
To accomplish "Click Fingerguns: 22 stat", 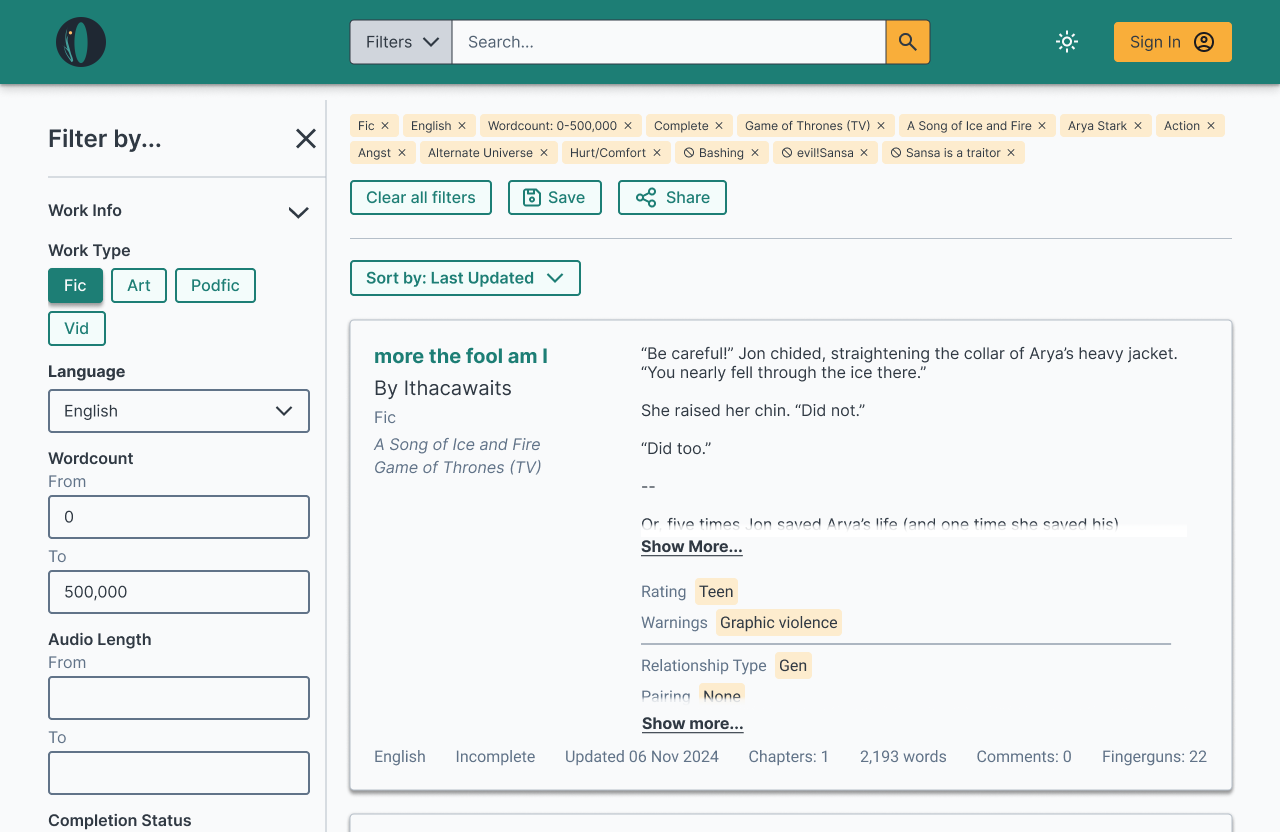I will (1154, 757).
